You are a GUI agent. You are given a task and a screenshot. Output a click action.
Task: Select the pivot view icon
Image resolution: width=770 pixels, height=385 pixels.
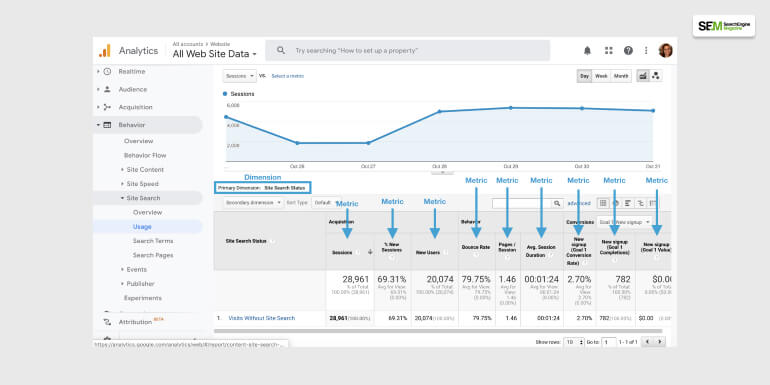pos(652,203)
